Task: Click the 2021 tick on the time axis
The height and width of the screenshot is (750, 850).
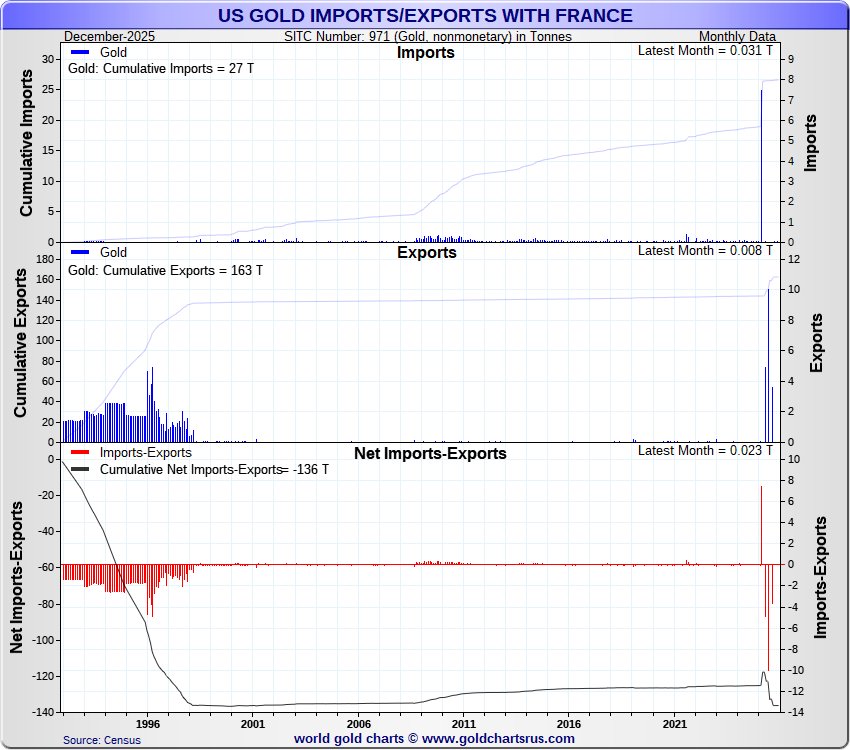Action: tap(674, 723)
